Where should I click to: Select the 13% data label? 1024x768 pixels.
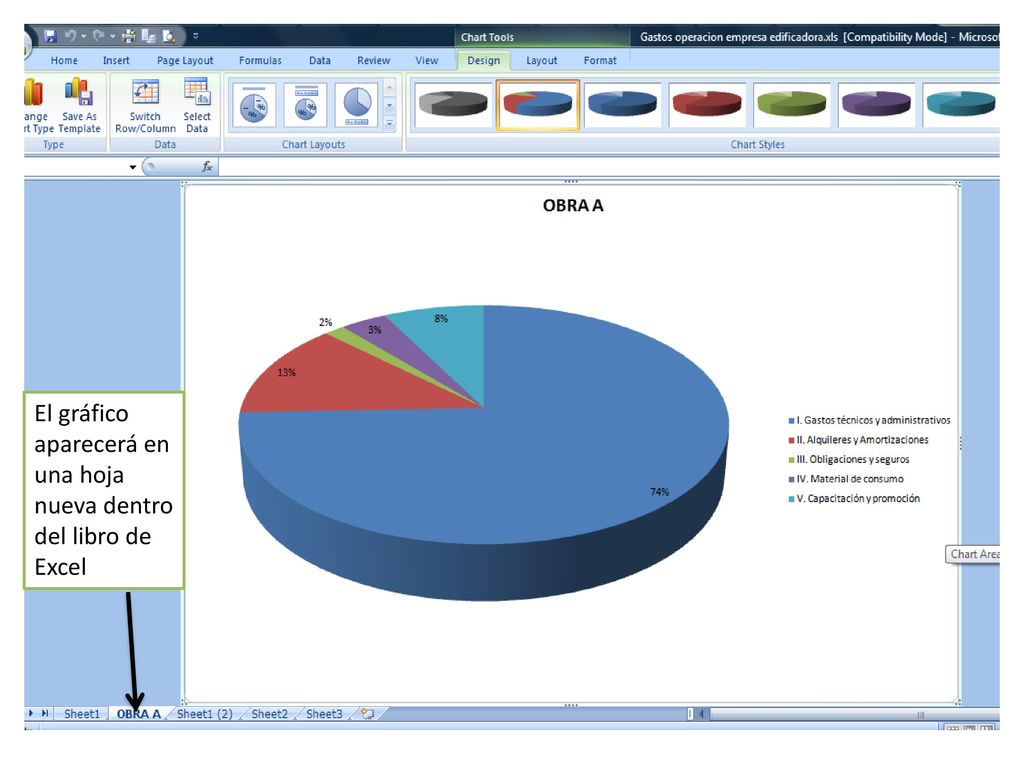287,372
